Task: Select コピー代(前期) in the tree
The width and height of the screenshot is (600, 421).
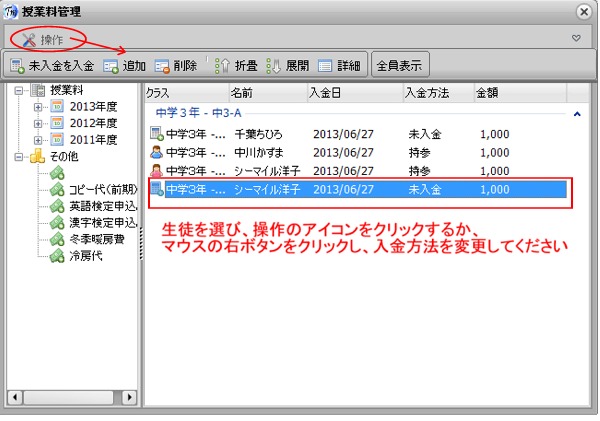Action: click(x=103, y=189)
